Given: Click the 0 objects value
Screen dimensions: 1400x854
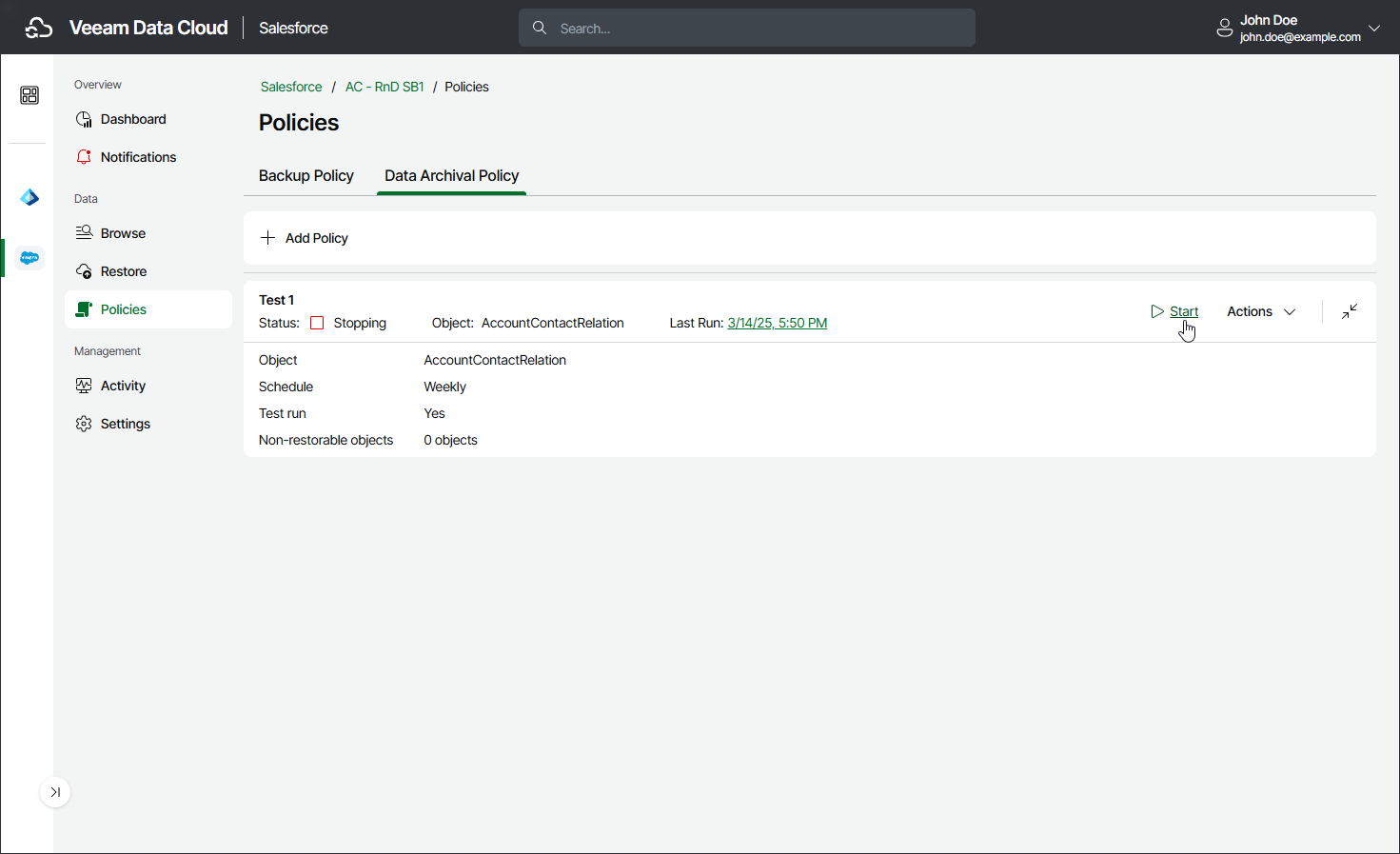Looking at the screenshot, I should tap(451, 440).
